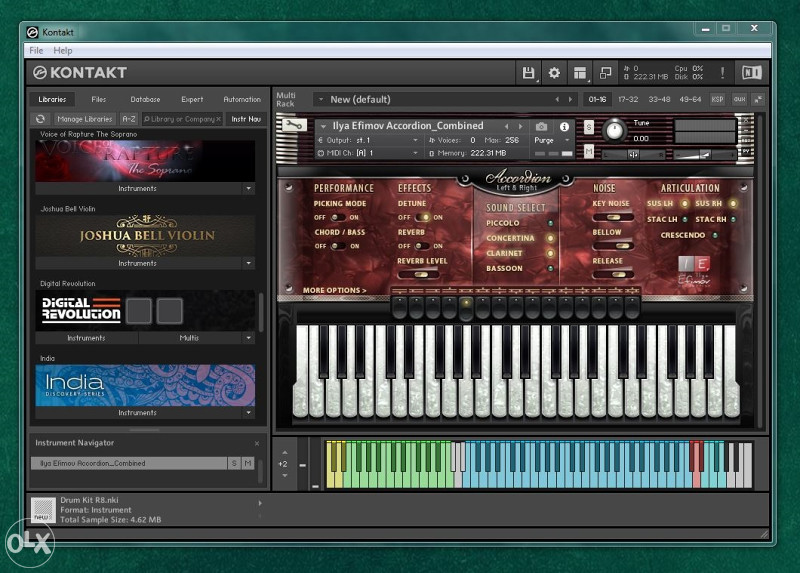Switch to the Files tab
Screen dimensions: 800x573
99,99
